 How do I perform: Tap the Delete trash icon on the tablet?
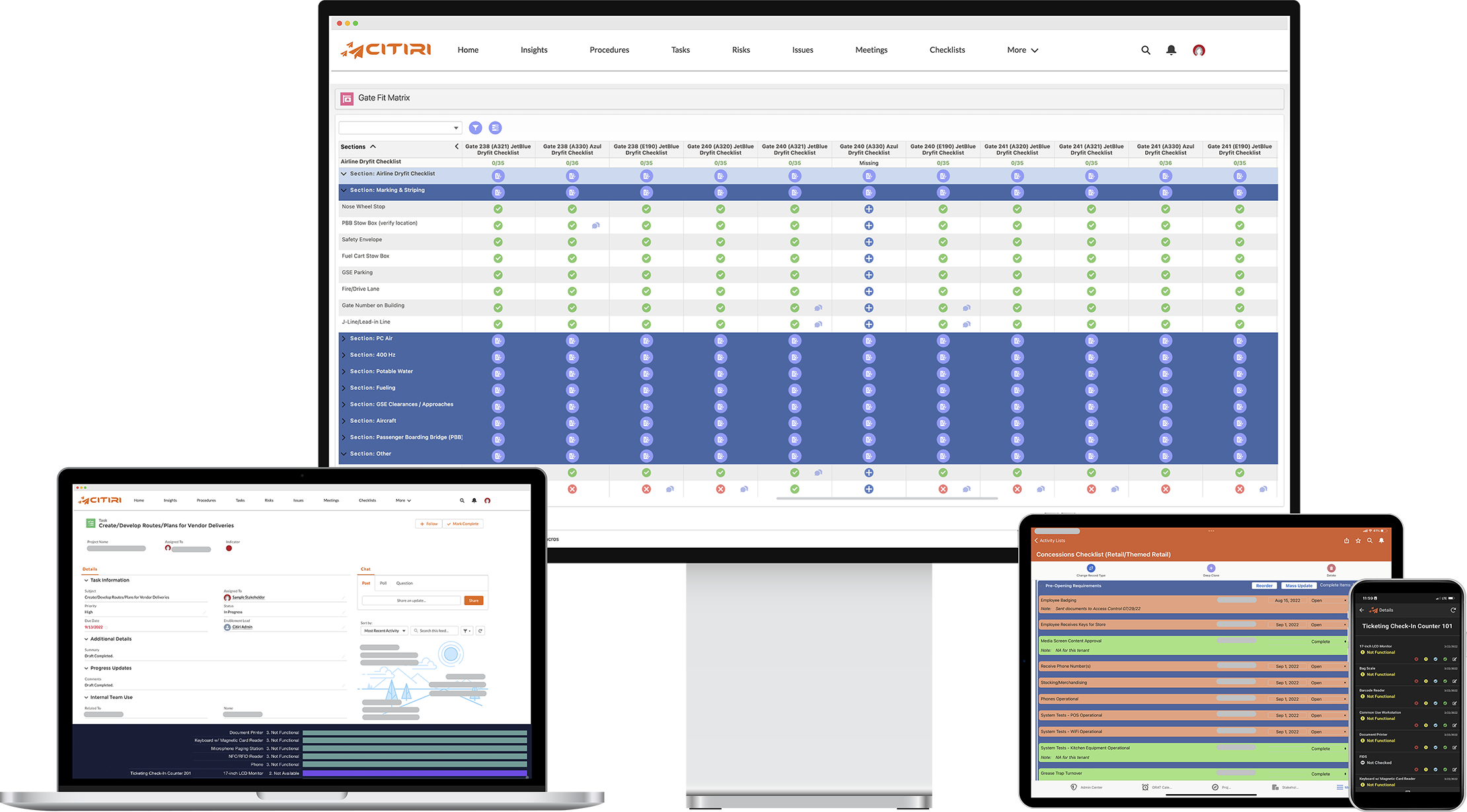[x=1332, y=568]
